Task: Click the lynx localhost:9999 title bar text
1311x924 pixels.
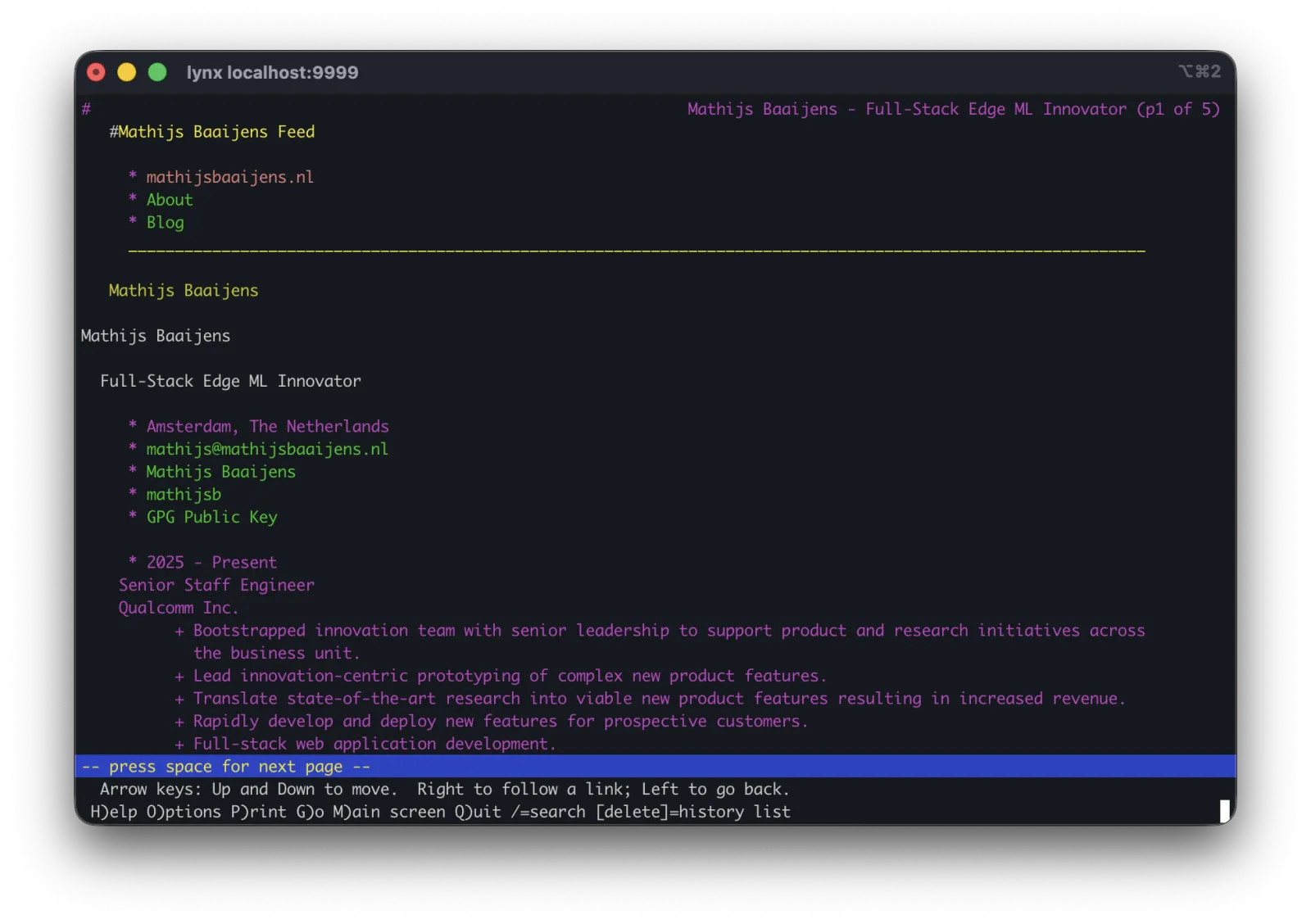Action: click(x=273, y=72)
